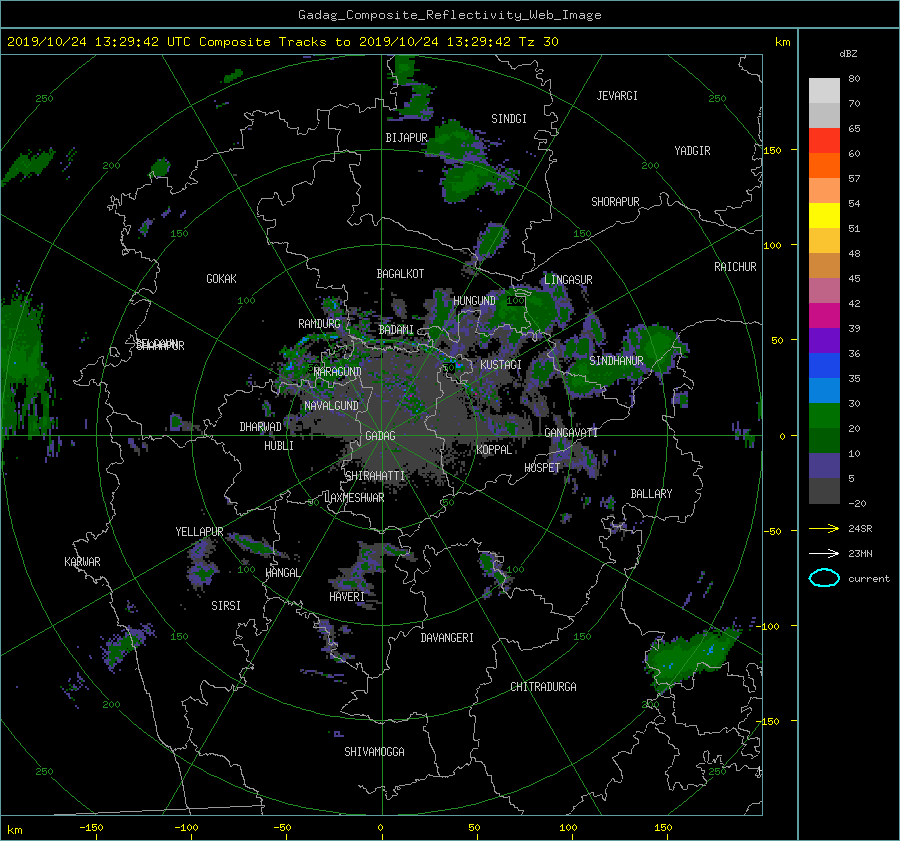The image size is (900, 841).
Task: Click the SIRSI city label
Action: pos(226,606)
